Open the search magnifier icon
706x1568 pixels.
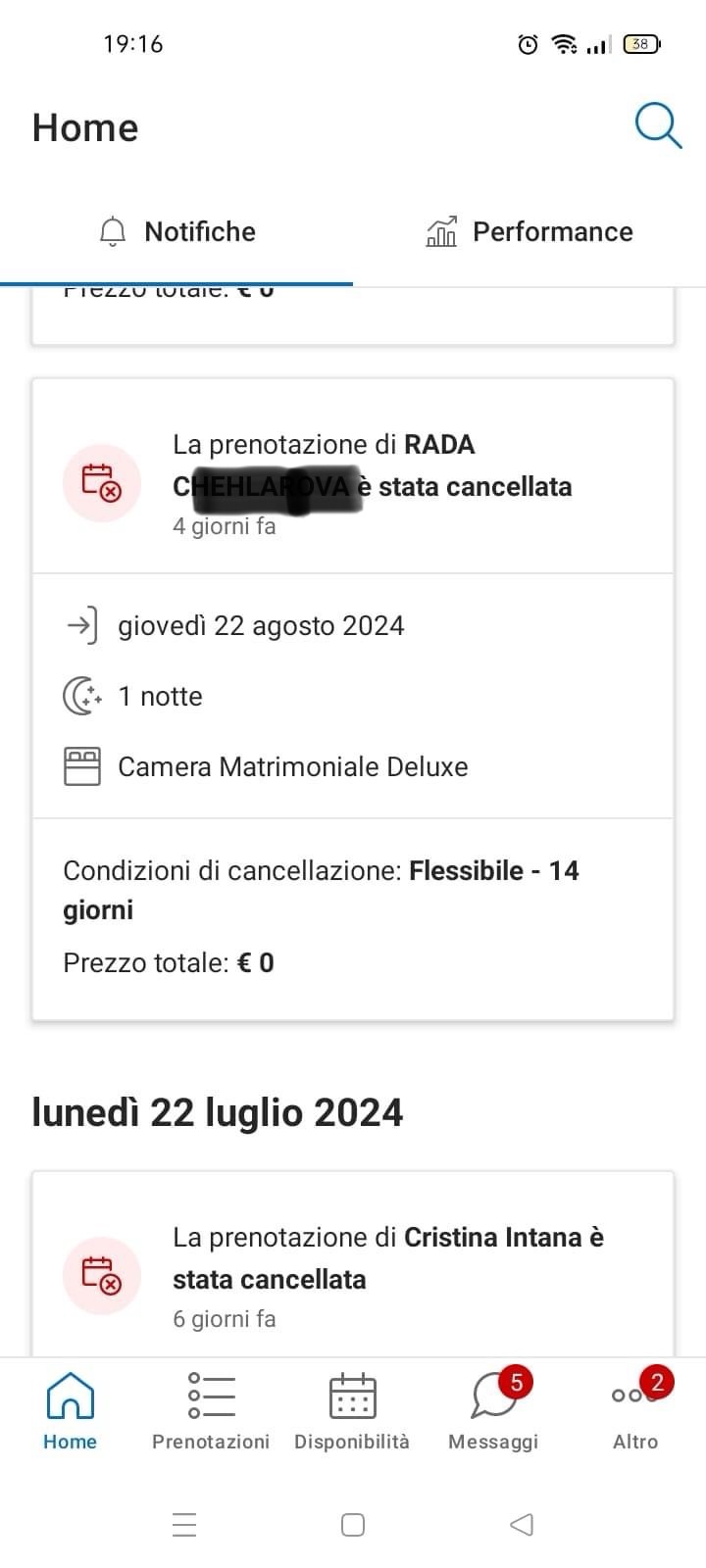click(658, 126)
